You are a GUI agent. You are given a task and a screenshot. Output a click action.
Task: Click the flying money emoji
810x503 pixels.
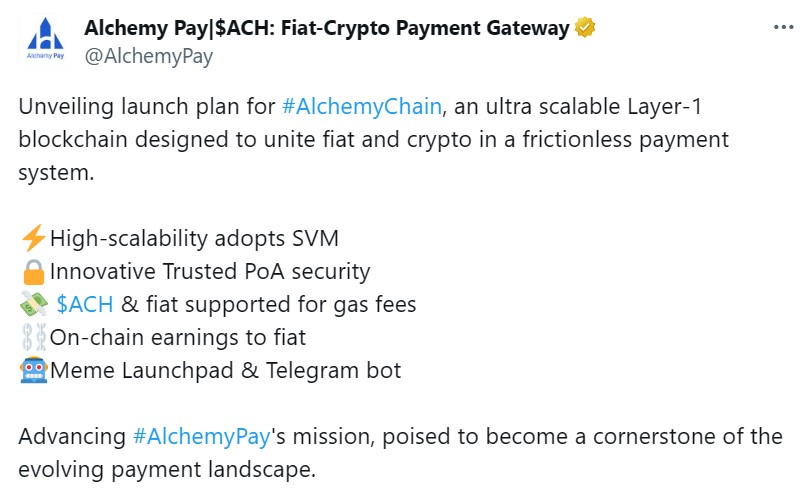(x=34, y=305)
